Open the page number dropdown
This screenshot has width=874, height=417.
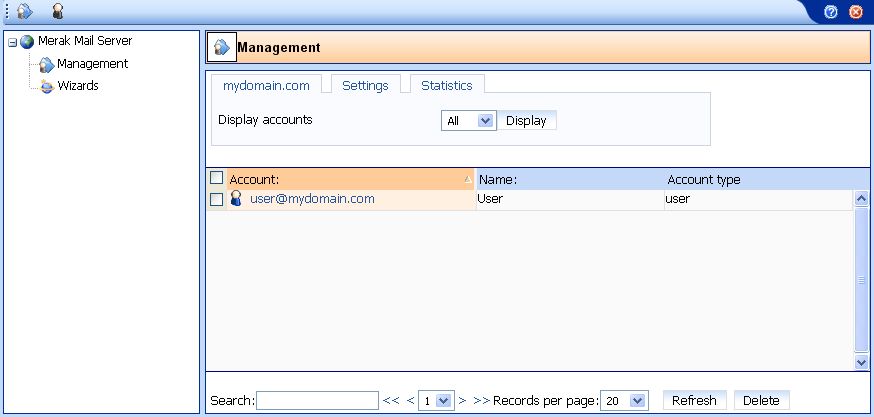pyautogui.click(x=436, y=400)
